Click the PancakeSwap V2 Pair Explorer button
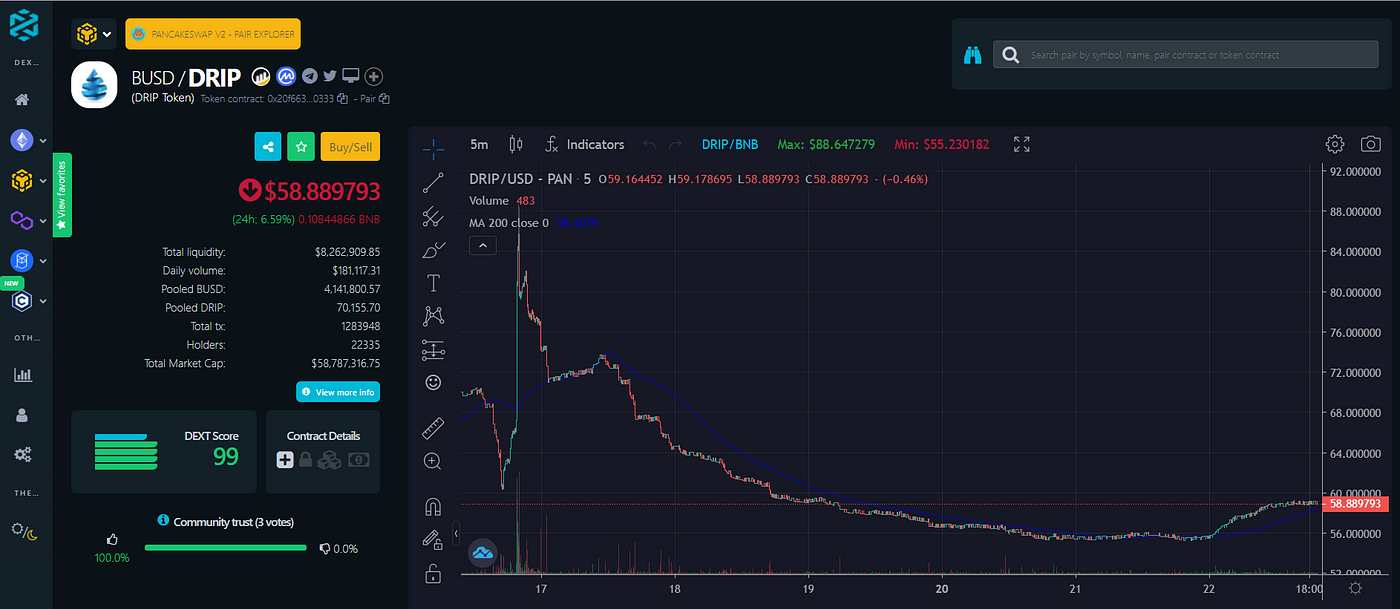The image size is (1400, 609). [x=213, y=34]
